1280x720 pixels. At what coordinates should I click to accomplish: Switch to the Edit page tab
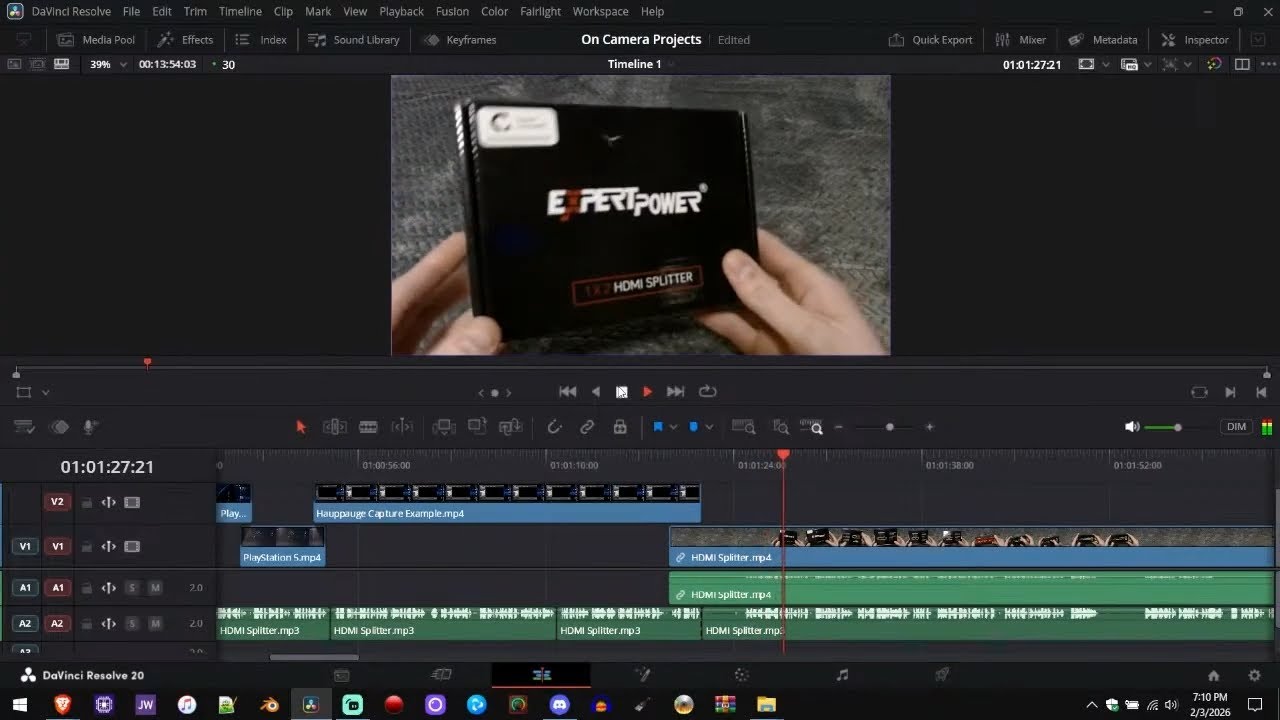(541, 675)
